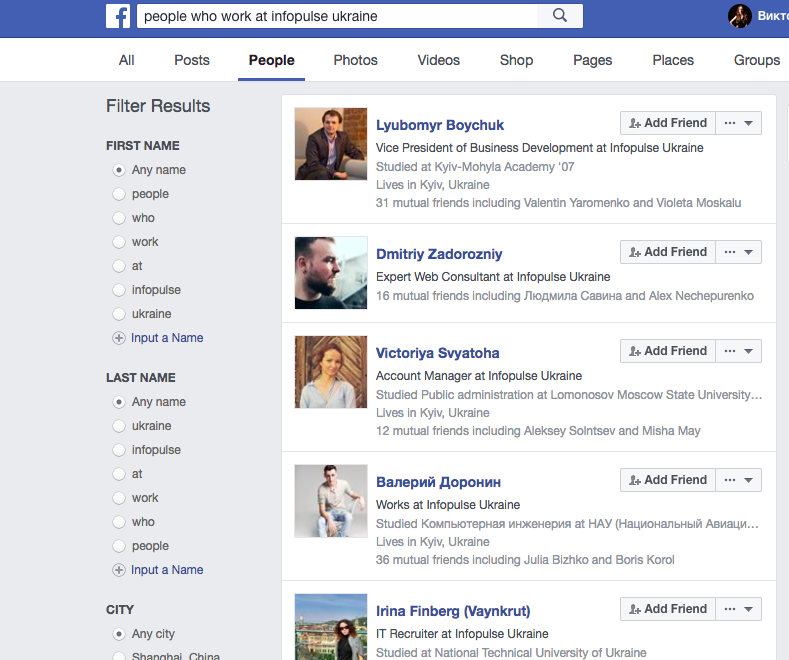Open more options ellipsis for Lyubomyr Boychuk
The width and height of the screenshot is (789, 660).
click(x=730, y=123)
